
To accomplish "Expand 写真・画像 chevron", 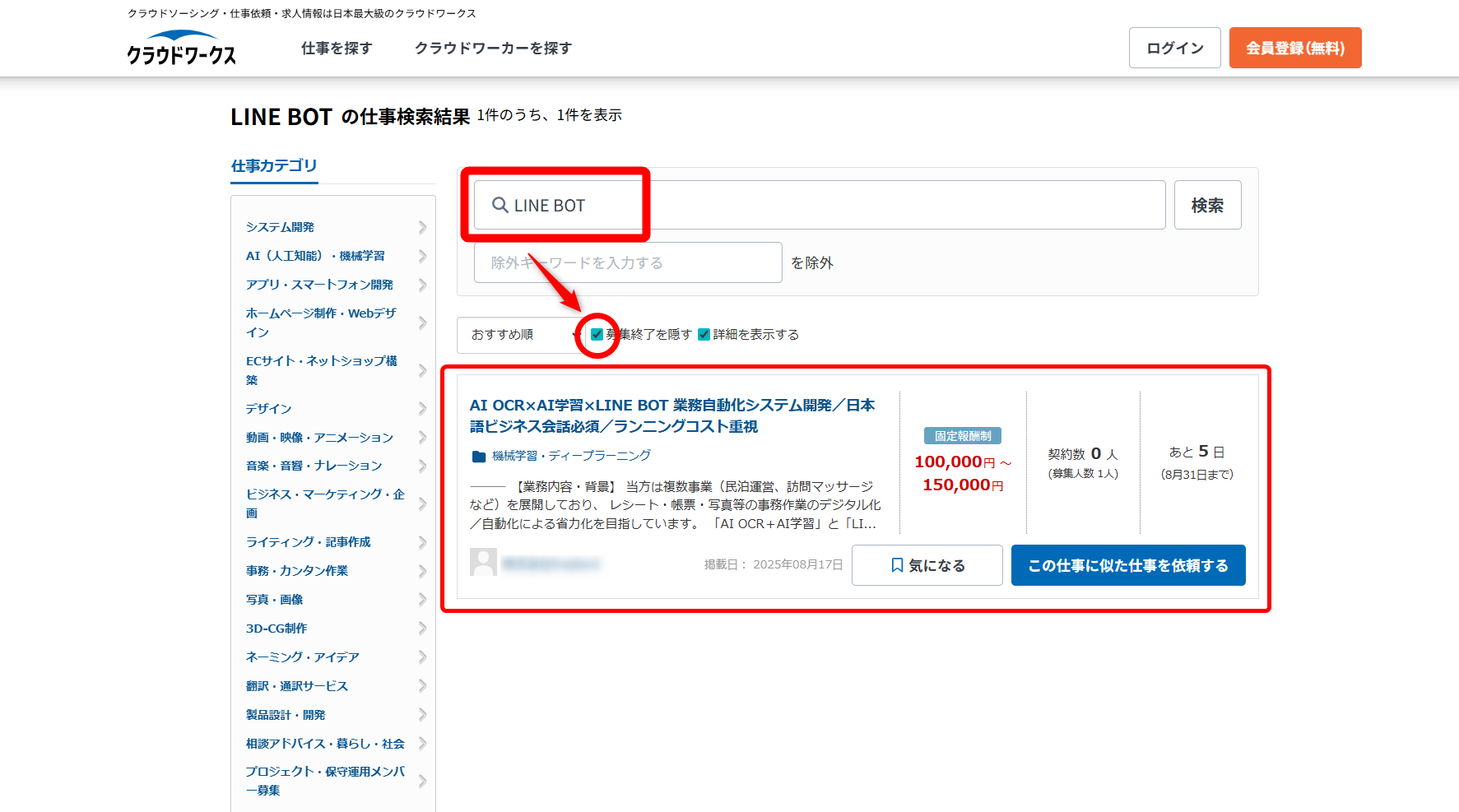I will [422, 599].
